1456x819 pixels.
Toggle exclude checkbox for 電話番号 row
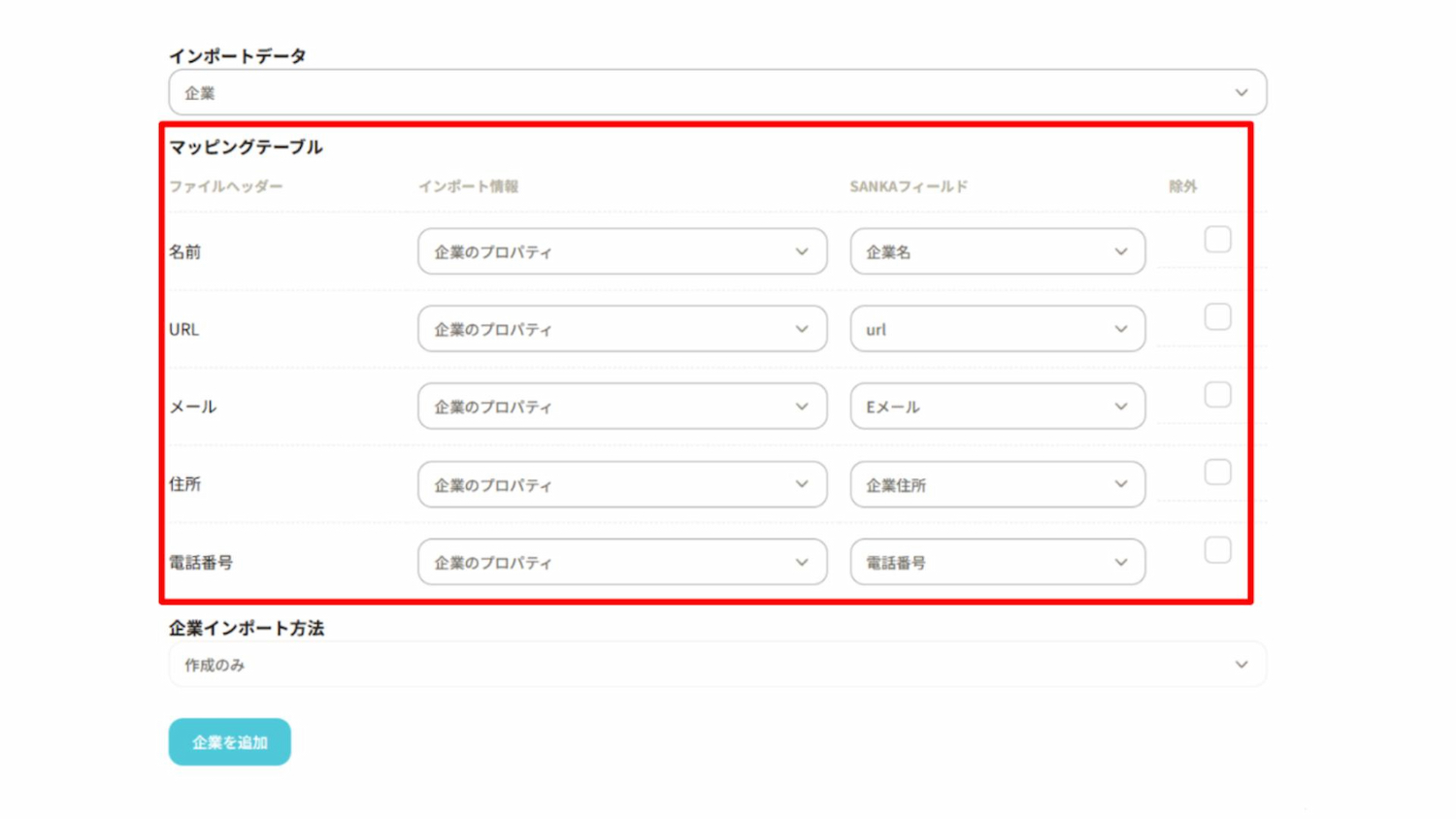point(1217,550)
